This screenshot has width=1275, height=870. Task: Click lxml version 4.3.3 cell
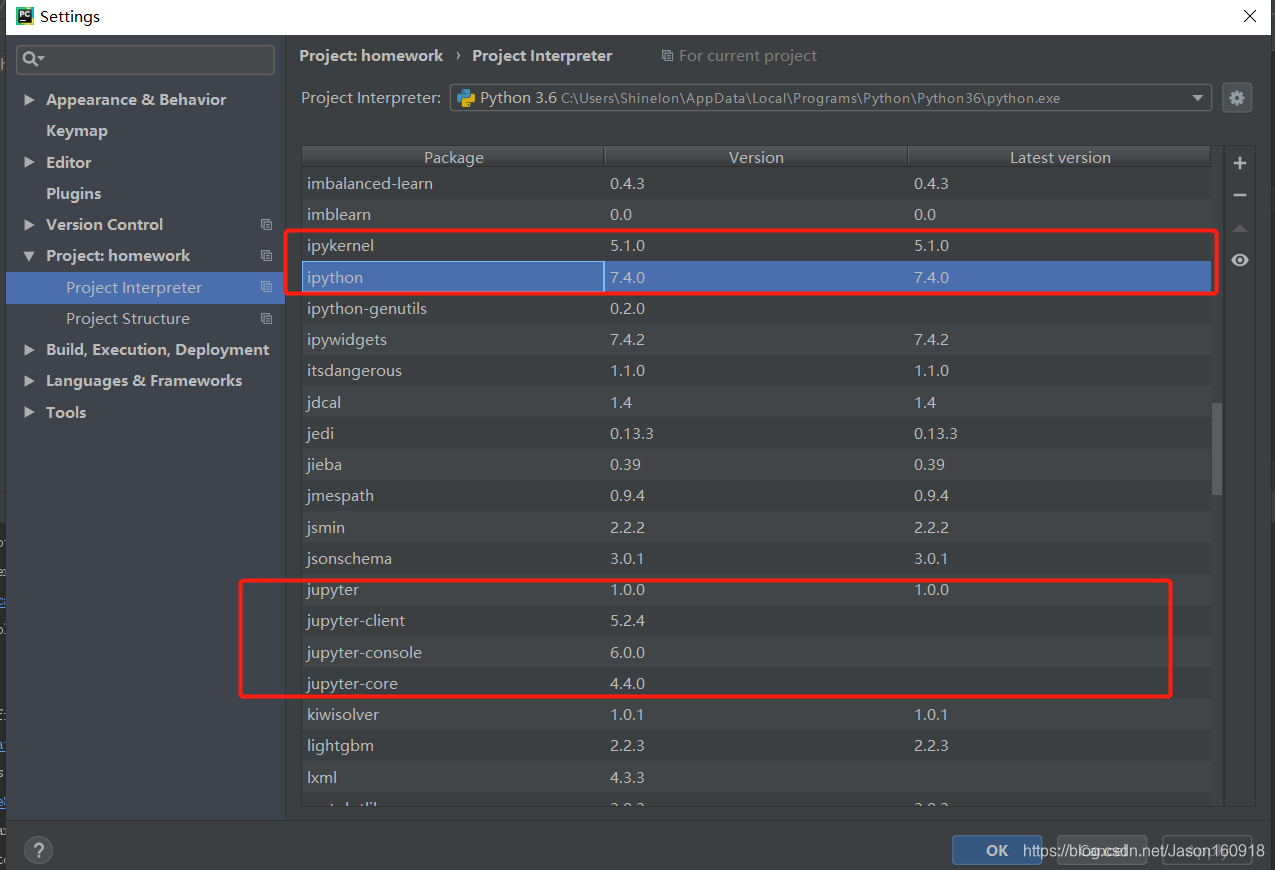tap(756, 777)
